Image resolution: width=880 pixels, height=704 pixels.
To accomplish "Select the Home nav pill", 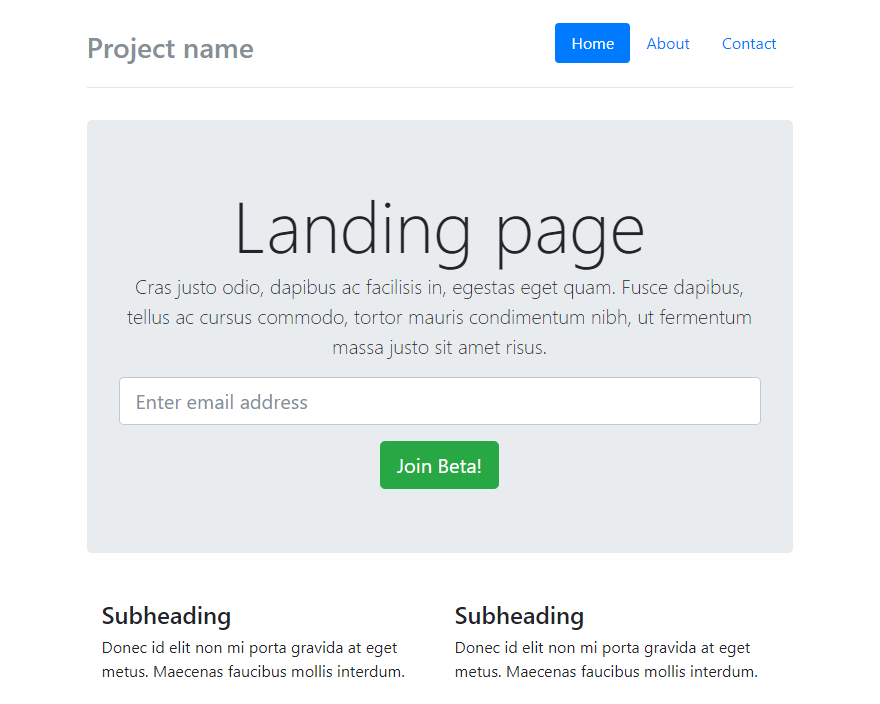I will point(592,43).
